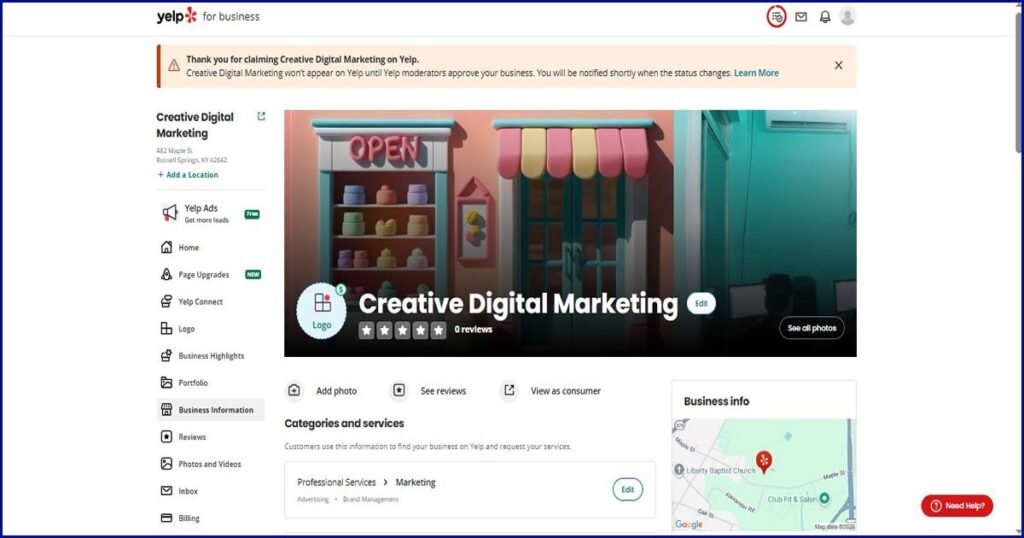Image resolution: width=1024 pixels, height=538 pixels.
Task: Click the Page Upgrades rocket icon
Action: [x=167, y=275]
